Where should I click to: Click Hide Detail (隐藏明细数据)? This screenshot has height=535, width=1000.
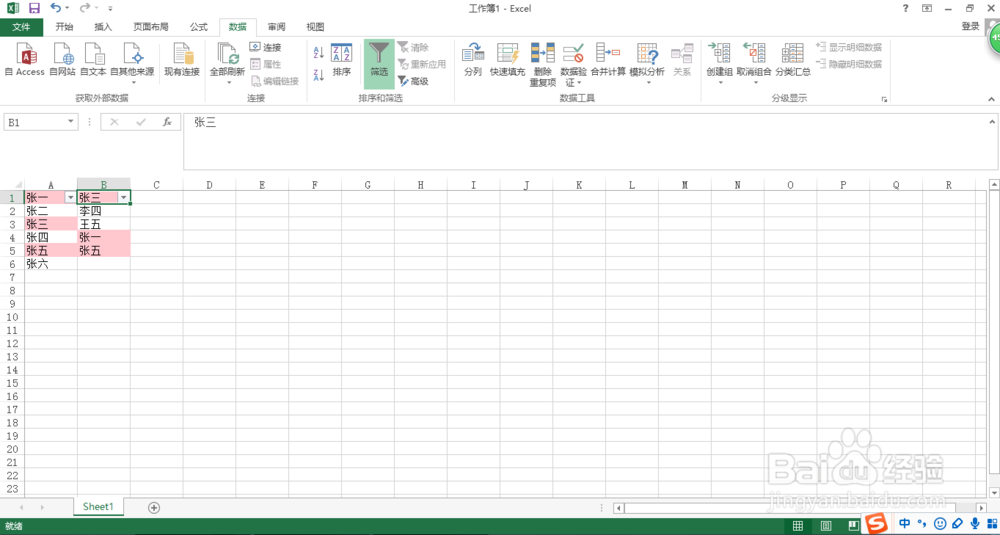849,64
